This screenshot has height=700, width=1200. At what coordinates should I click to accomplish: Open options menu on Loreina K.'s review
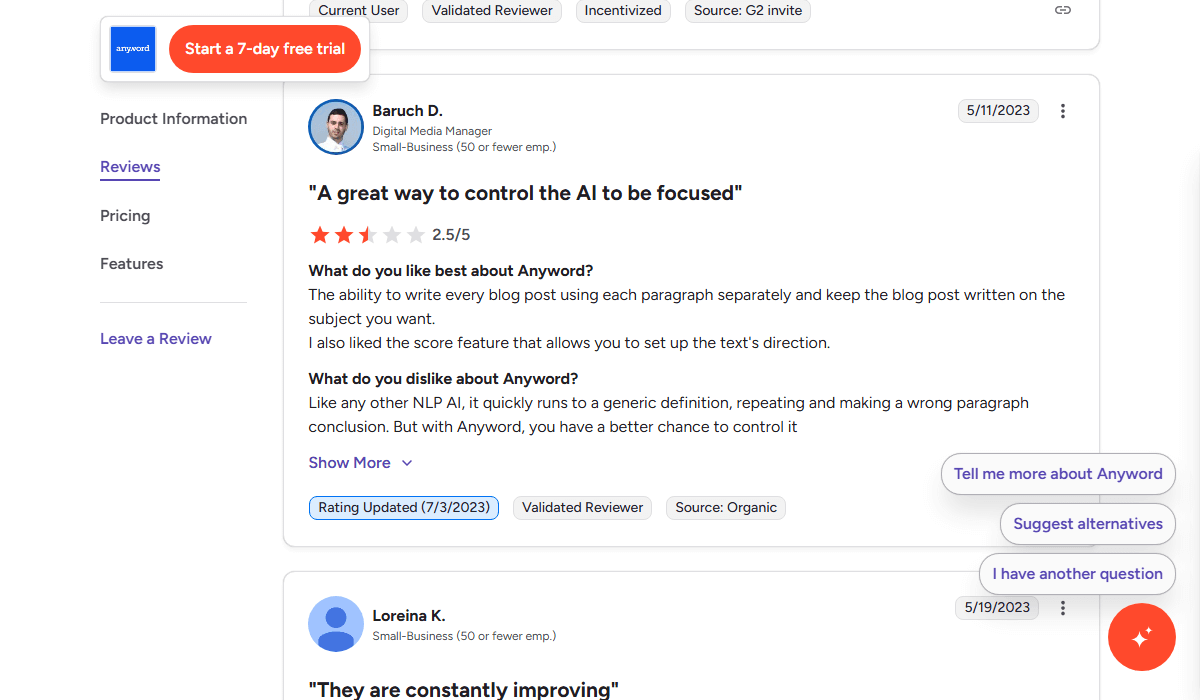tap(1063, 607)
